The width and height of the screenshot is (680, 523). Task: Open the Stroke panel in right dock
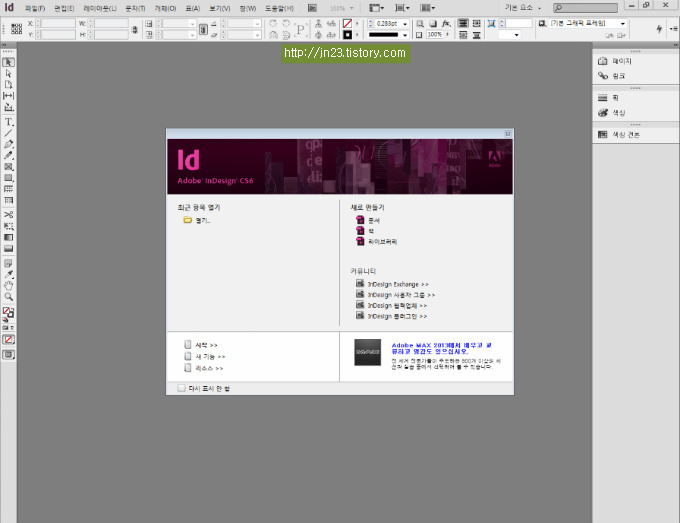[608, 98]
